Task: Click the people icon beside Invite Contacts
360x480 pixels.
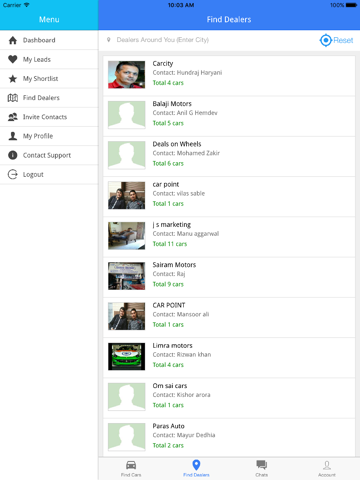Action: pos(13,117)
